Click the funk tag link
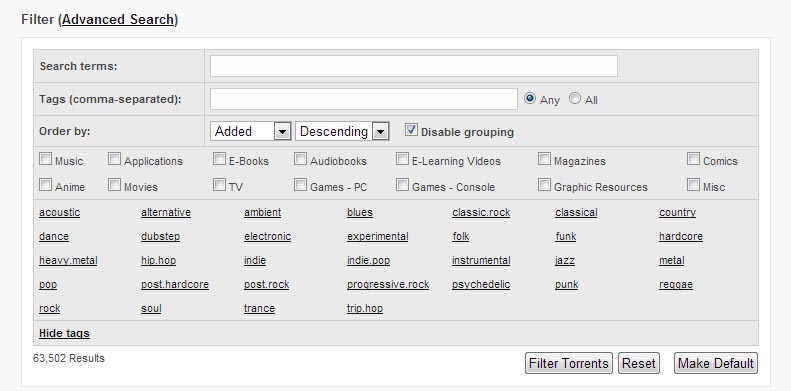 click(x=566, y=237)
